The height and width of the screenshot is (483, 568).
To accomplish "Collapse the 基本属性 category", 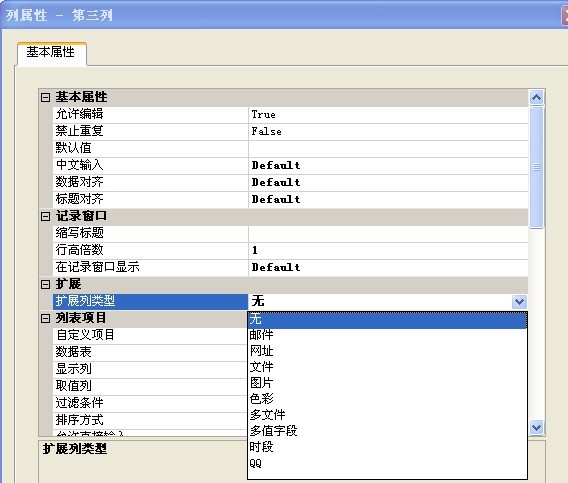I will 45,97.
